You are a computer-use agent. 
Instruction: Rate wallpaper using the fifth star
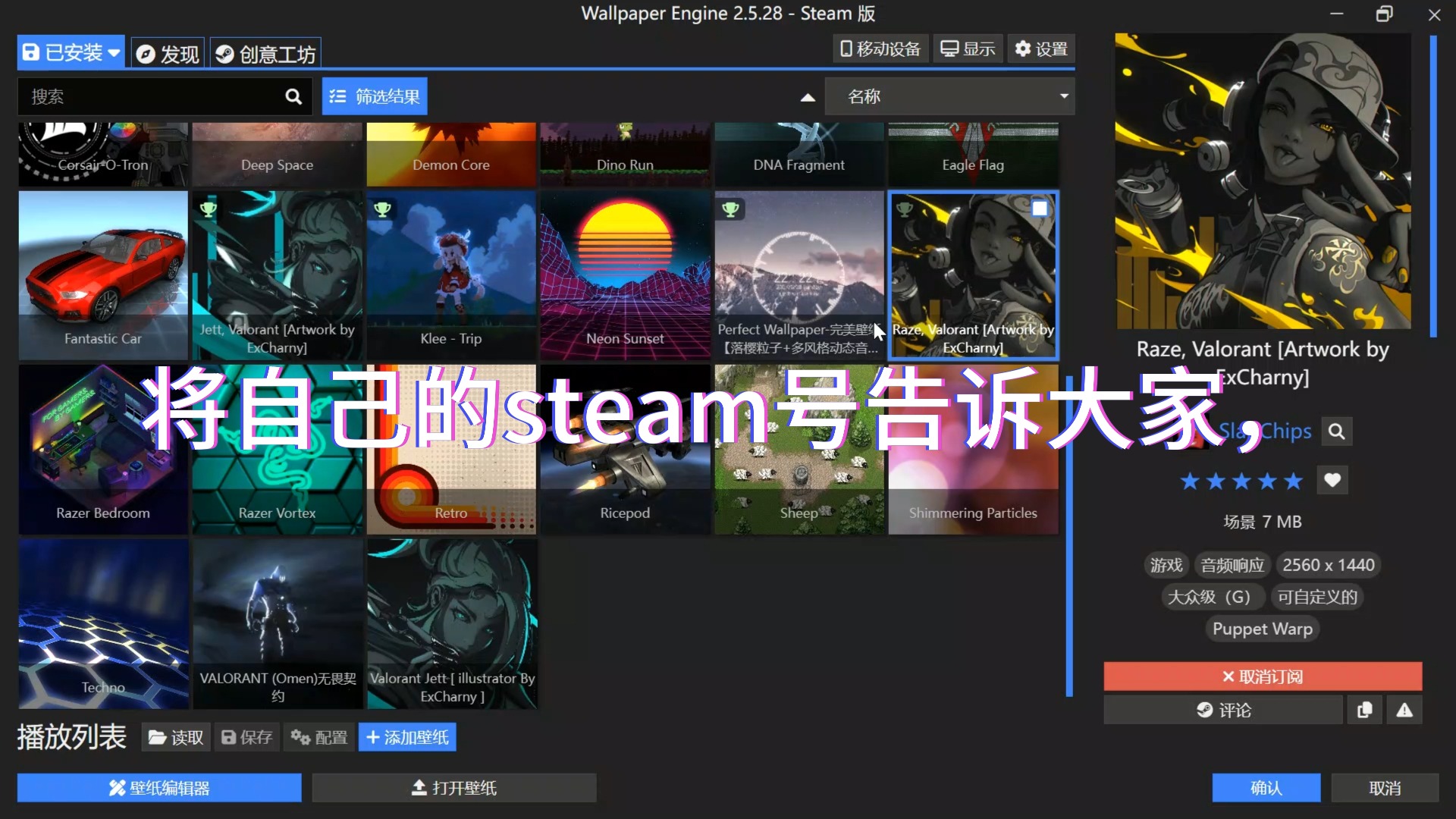point(1294,481)
